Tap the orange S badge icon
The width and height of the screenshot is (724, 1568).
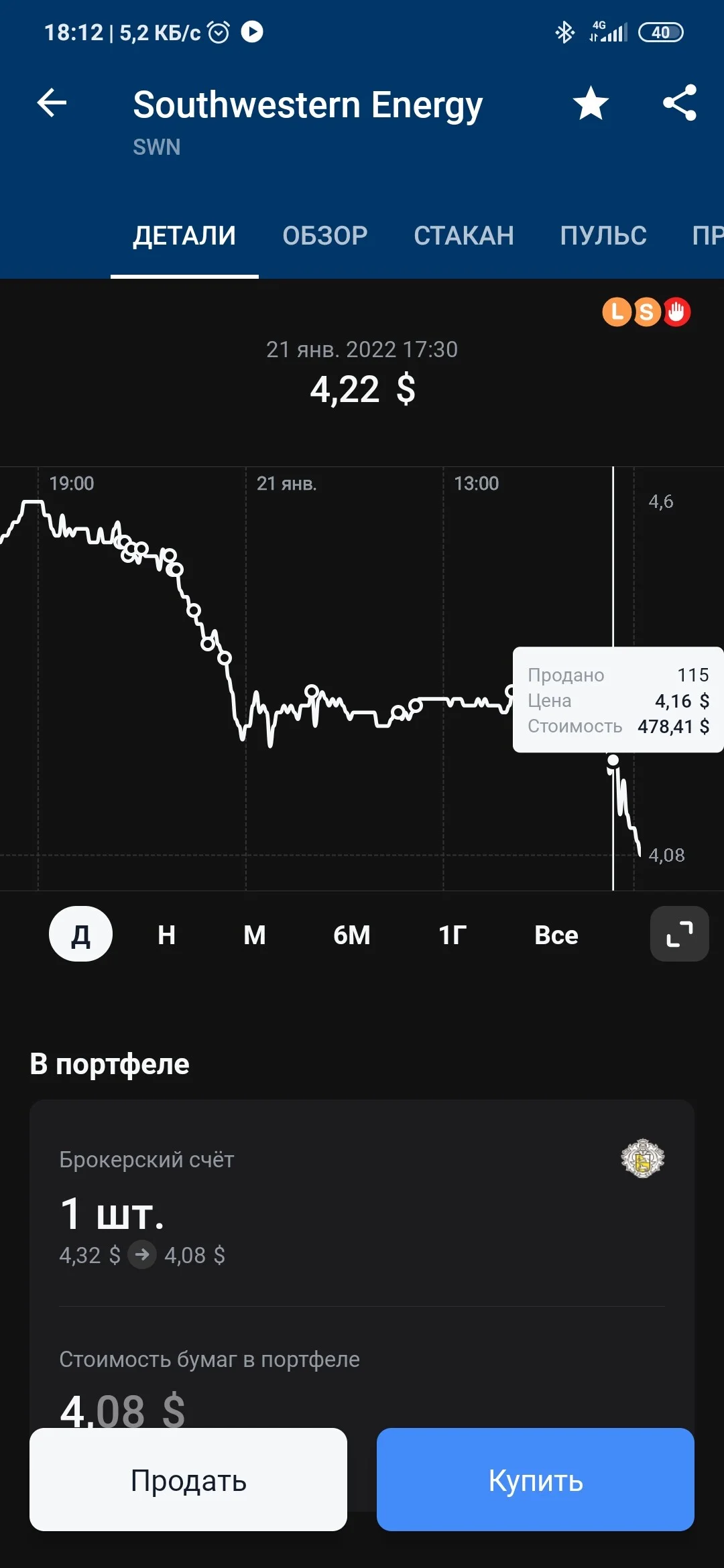tap(646, 312)
